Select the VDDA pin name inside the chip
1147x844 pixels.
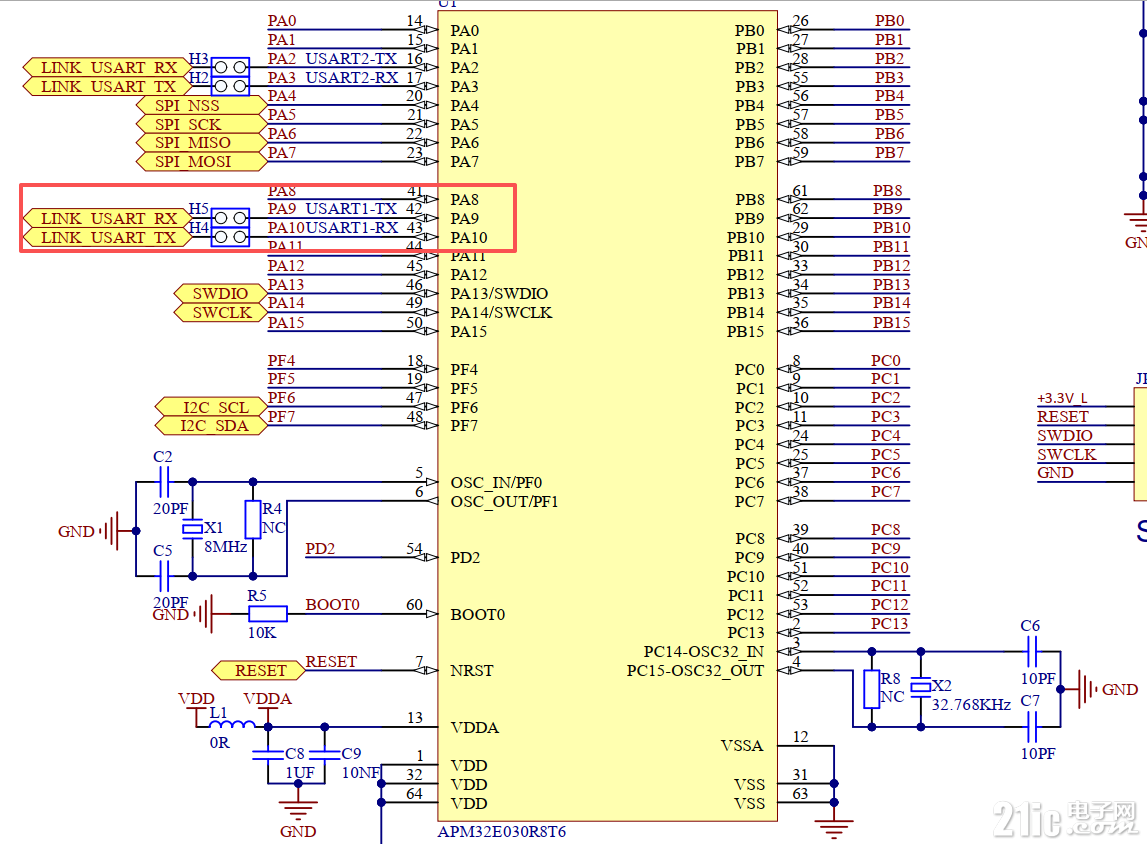point(475,728)
